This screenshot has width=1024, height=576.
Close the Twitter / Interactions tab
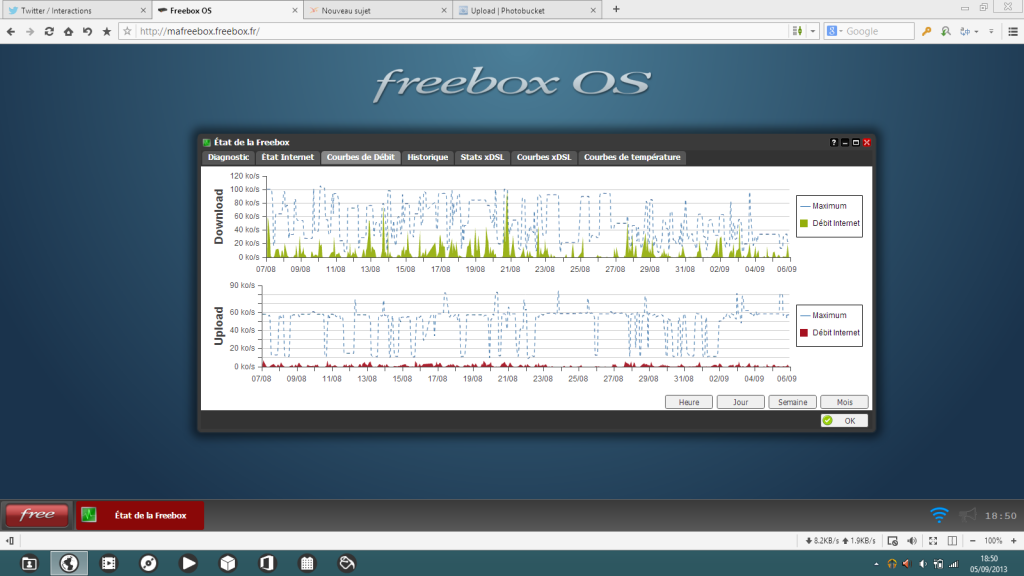coord(143,10)
